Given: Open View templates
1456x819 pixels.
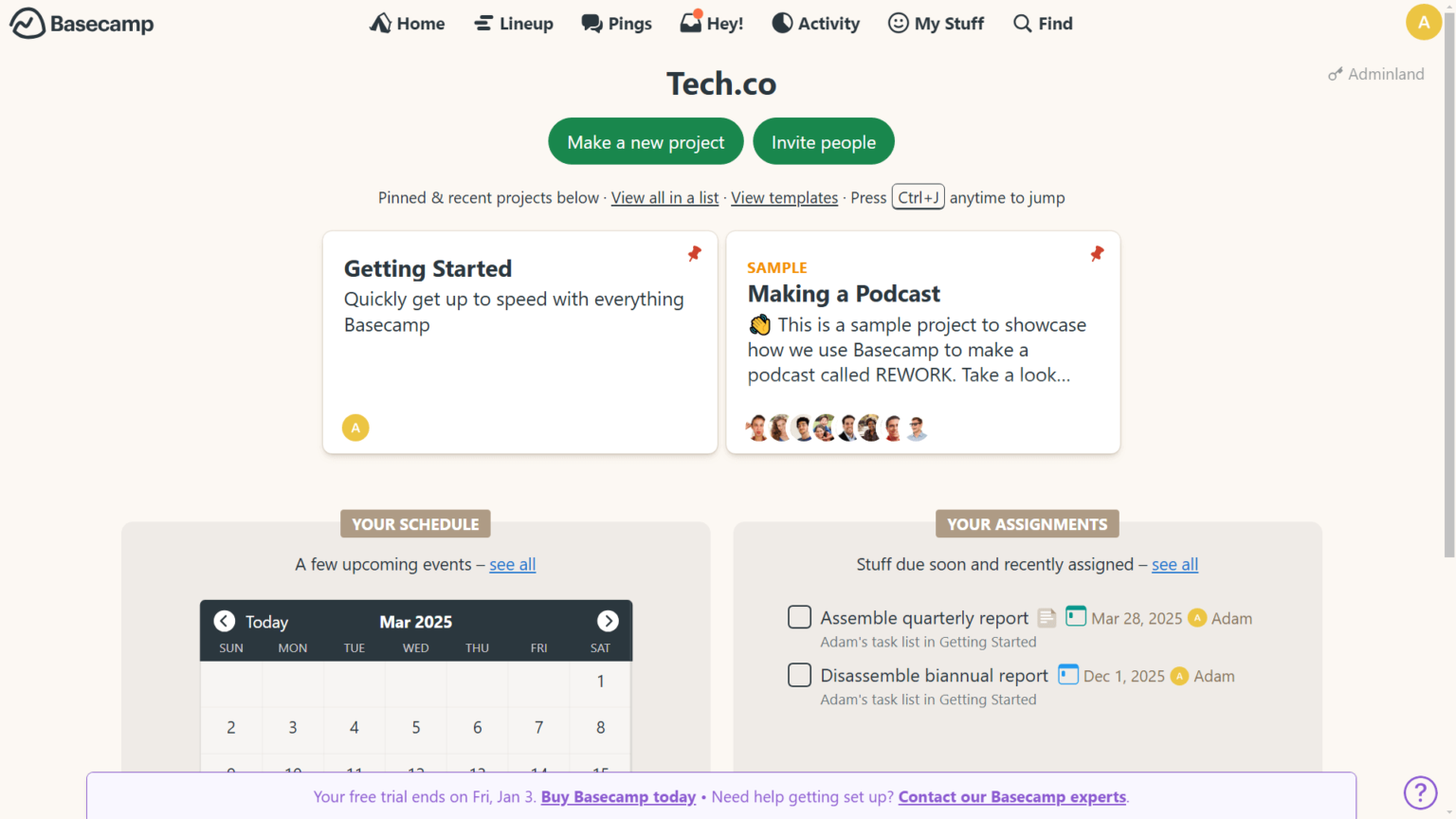Looking at the screenshot, I should coord(784,197).
